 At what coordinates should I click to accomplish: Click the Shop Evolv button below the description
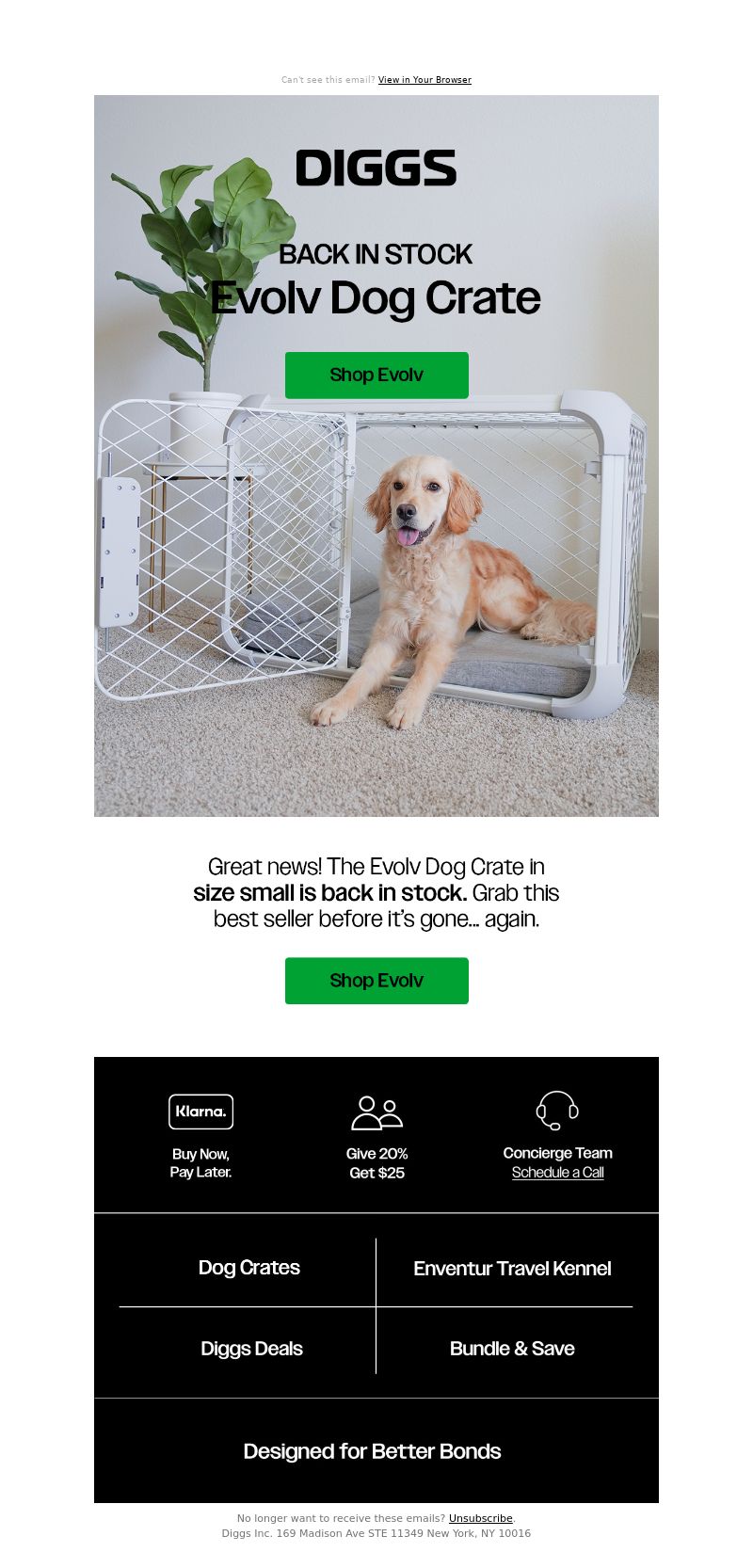point(376,981)
